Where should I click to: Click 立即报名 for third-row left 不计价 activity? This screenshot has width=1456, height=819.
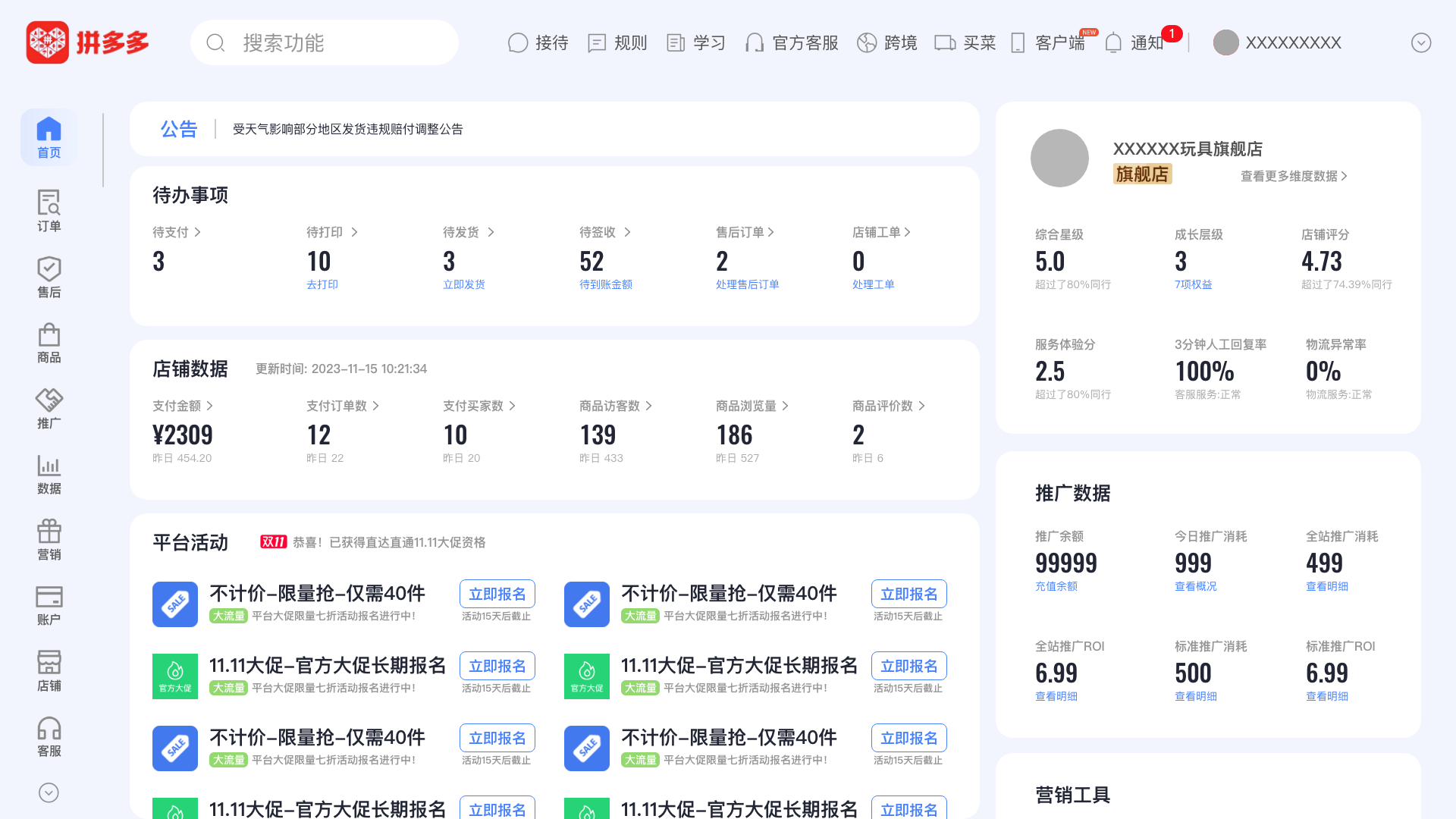click(497, 738)
